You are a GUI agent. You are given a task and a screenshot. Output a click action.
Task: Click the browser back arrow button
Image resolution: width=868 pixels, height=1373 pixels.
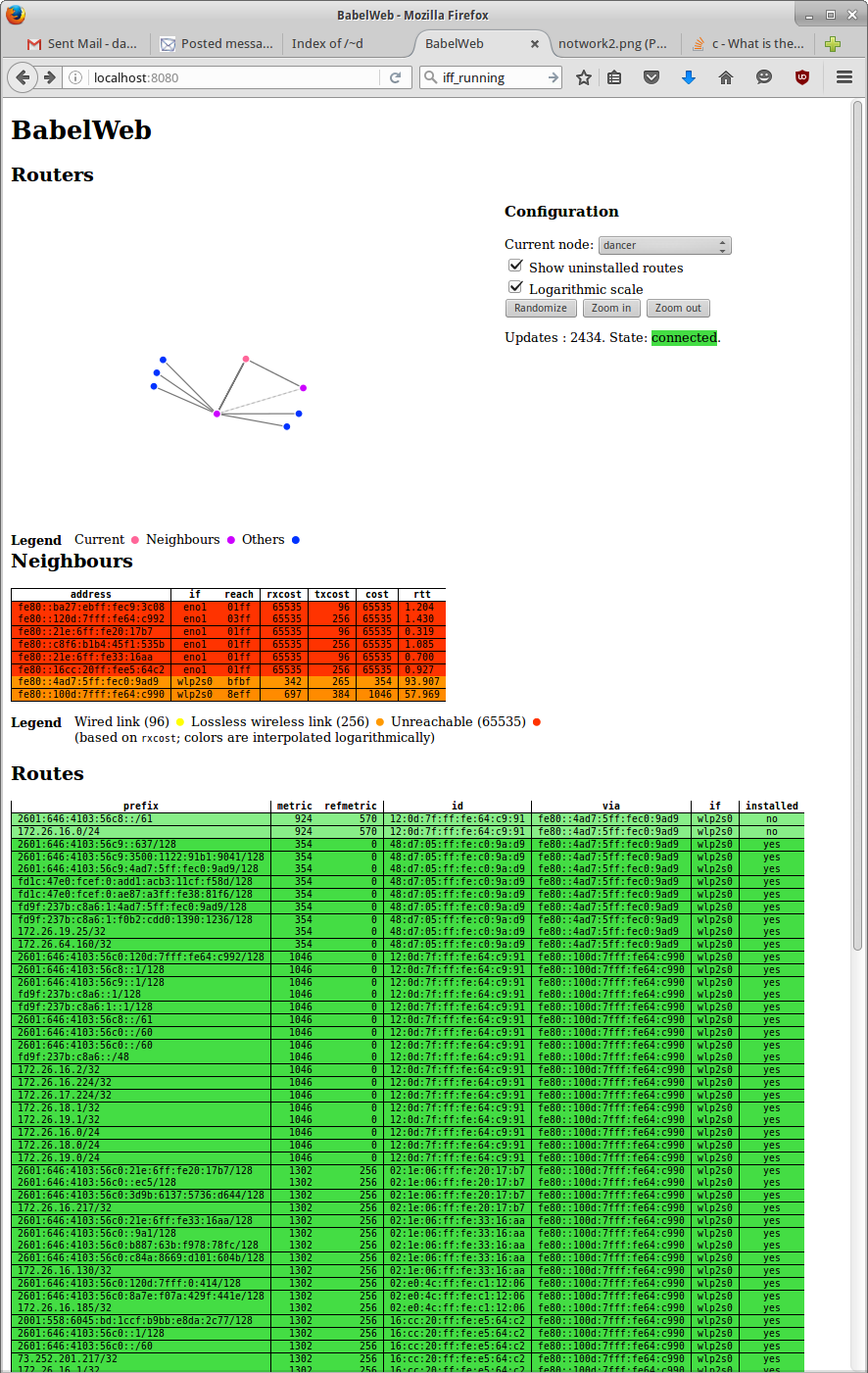pyautogui.click(x=24, y=77)
